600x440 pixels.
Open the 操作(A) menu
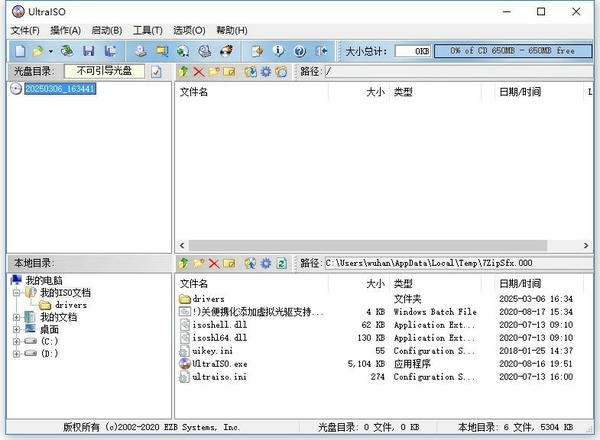[65, 31]
